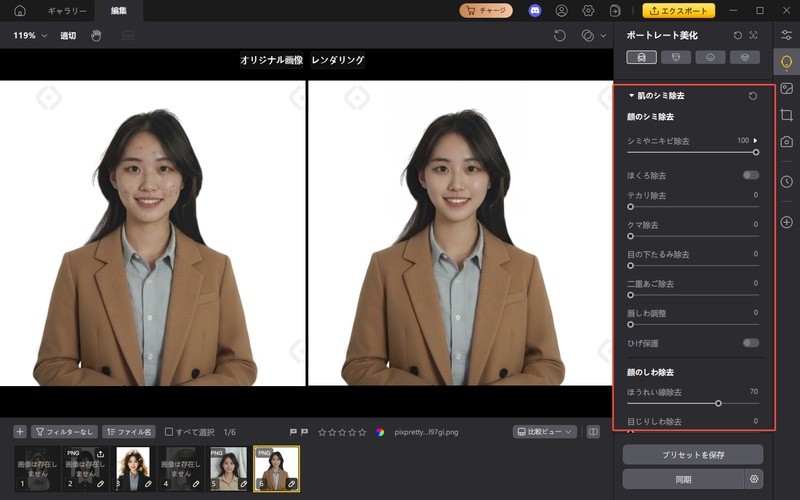
Task: Click the ほうれい線除去 slider handle
Action: point(719,403)
